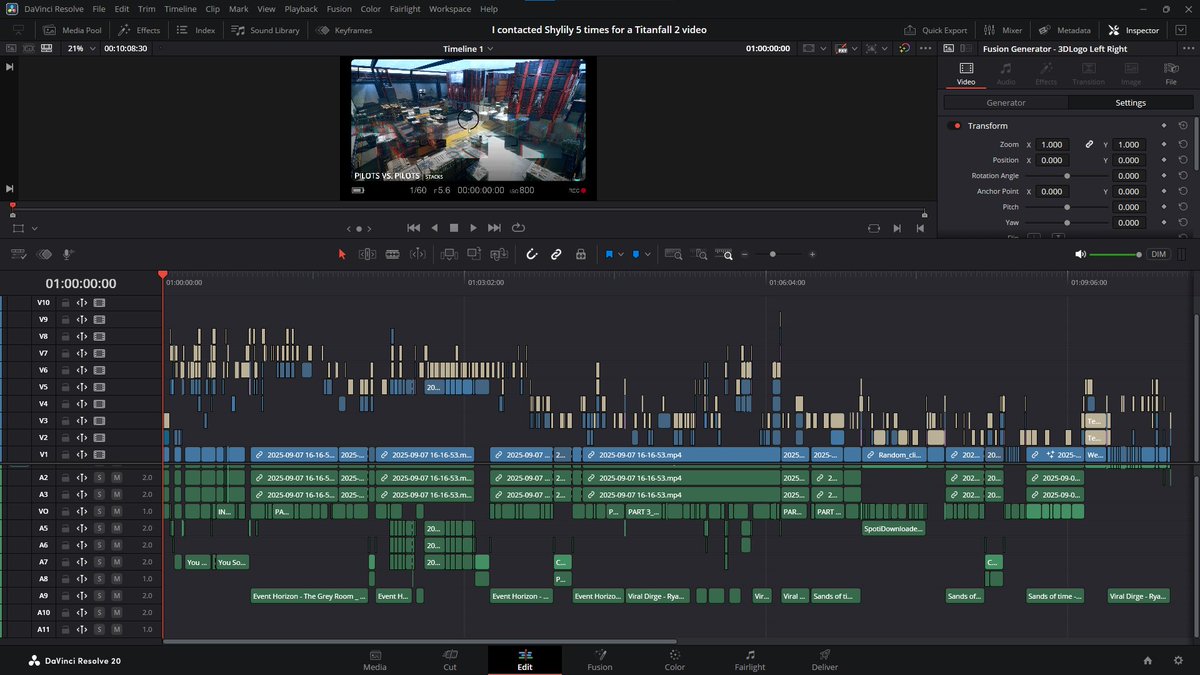
Task: Select the Dynamic Trim mode tool
Action: 392,254
